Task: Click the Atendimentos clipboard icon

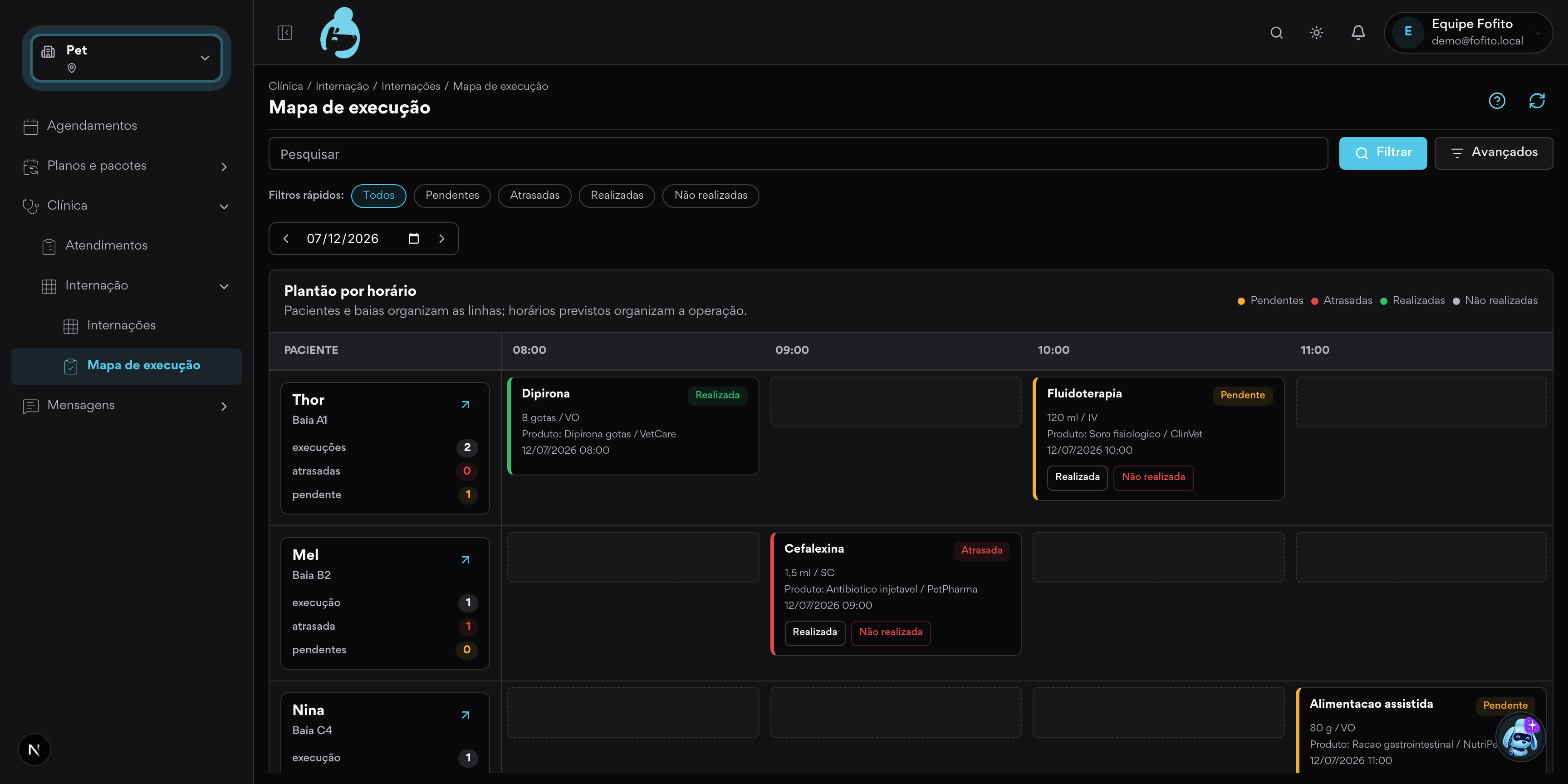Action: coord(49,246)
